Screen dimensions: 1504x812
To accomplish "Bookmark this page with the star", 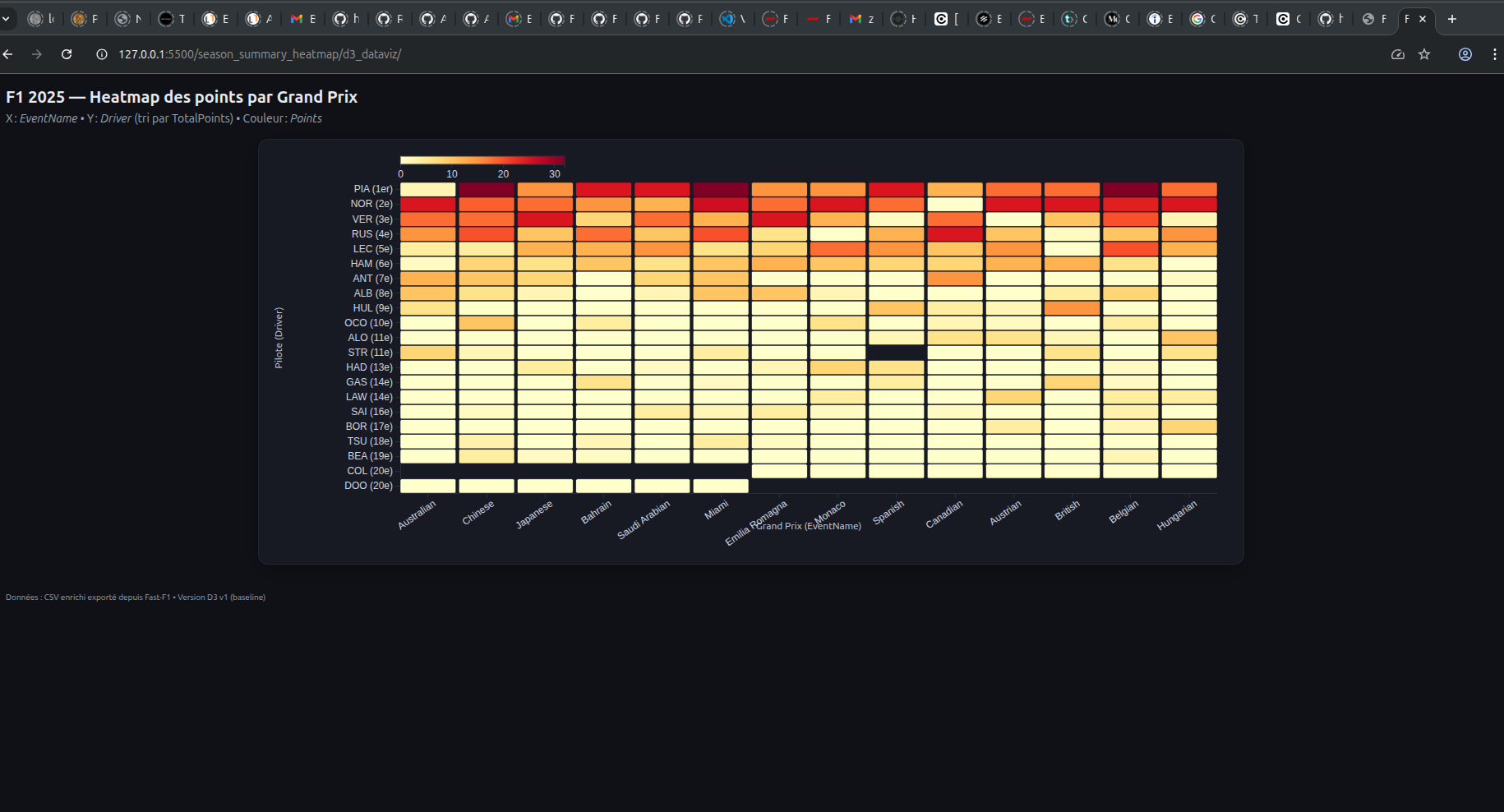I will click(1425, 54).
